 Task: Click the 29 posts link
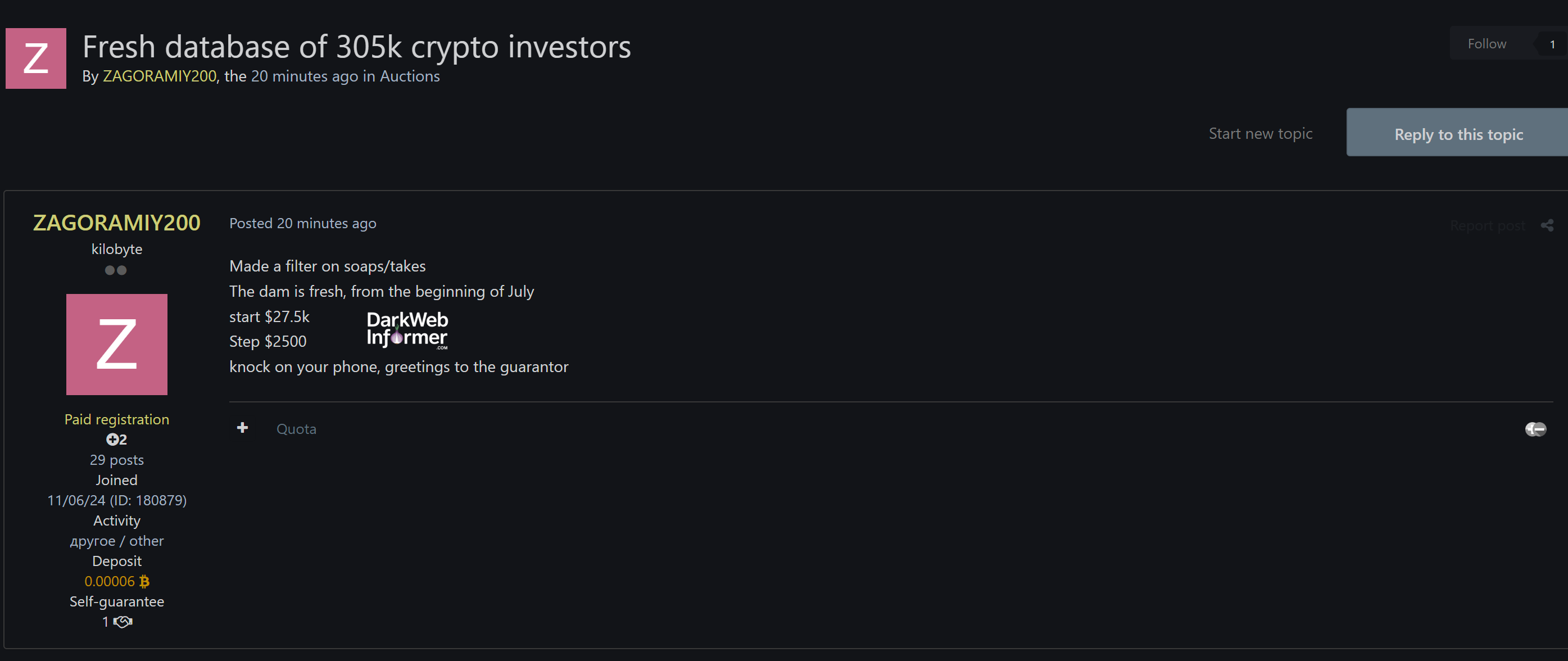click(117, 460)
